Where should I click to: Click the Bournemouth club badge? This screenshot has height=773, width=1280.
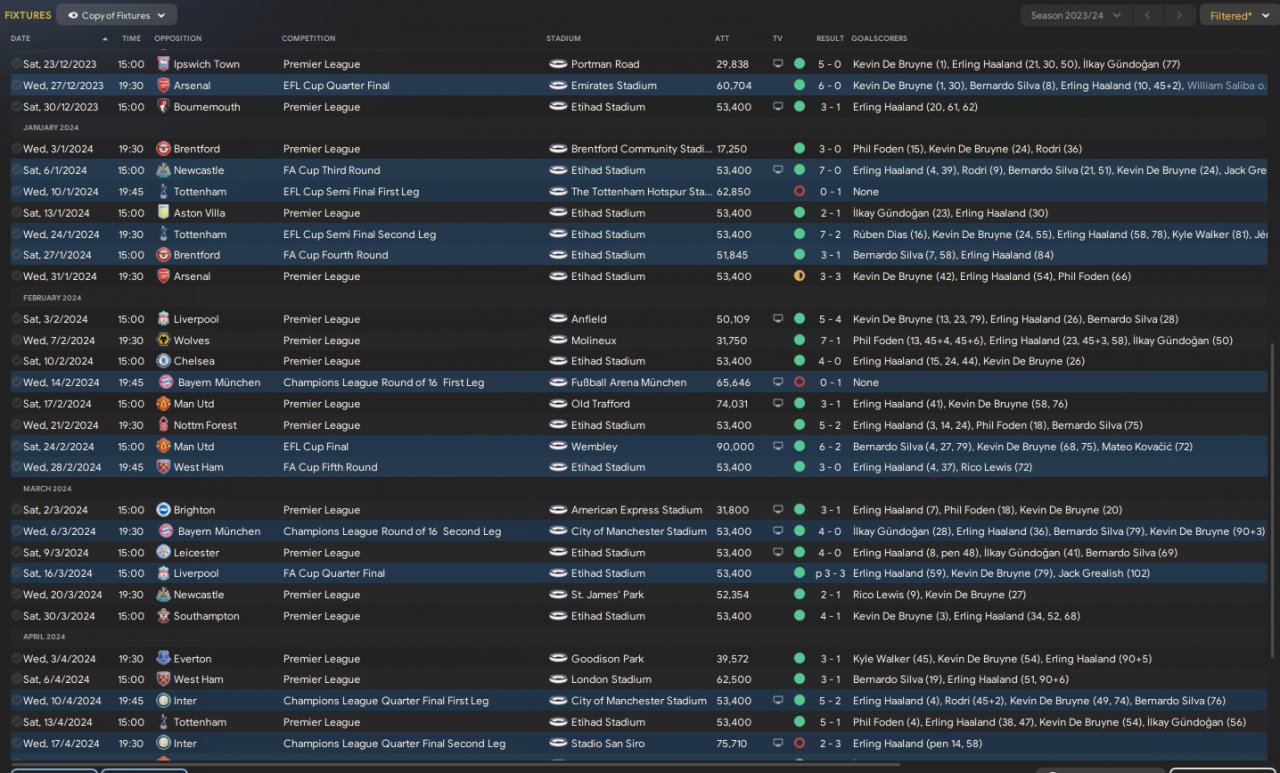click(x=163, y=106)
